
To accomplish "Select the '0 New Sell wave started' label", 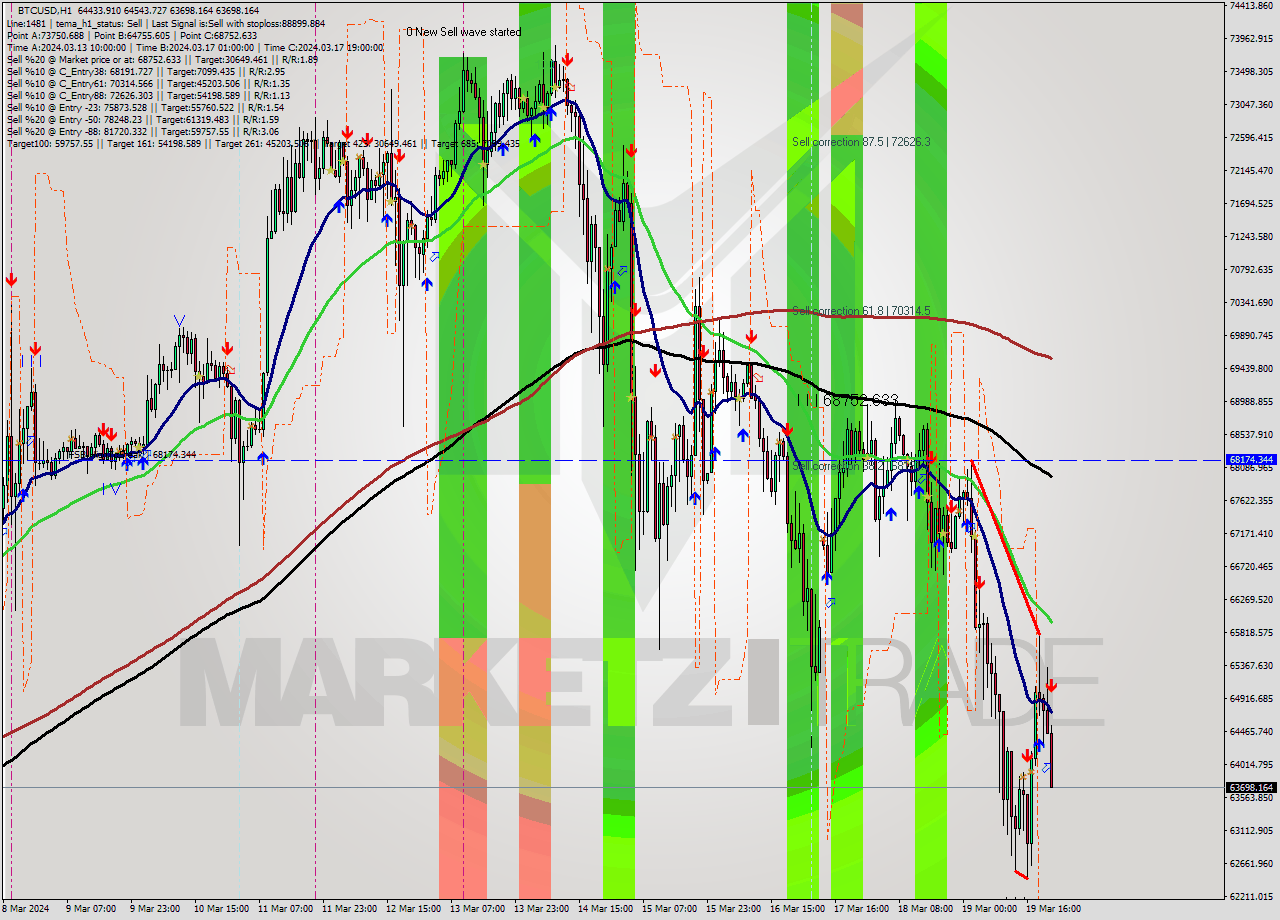I will (463, 32).
